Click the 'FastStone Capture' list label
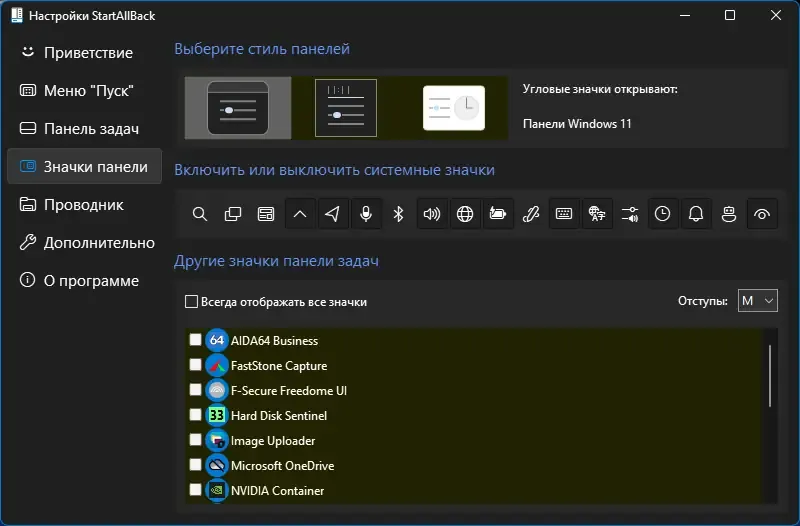800x526 pixels. (279, 366)
